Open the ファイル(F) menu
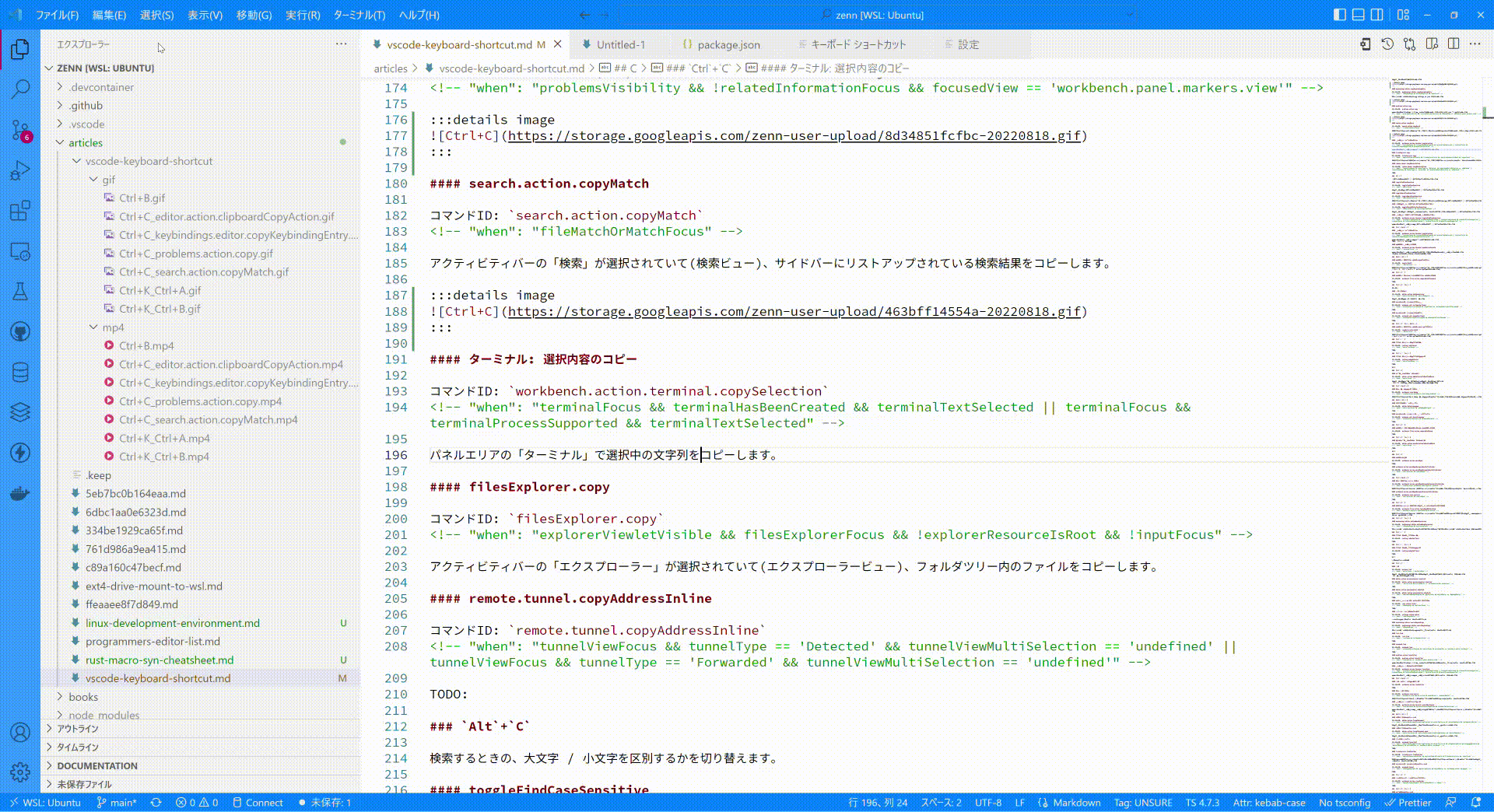The height and width of the screenshot is (812, 1494). [57, 15]
